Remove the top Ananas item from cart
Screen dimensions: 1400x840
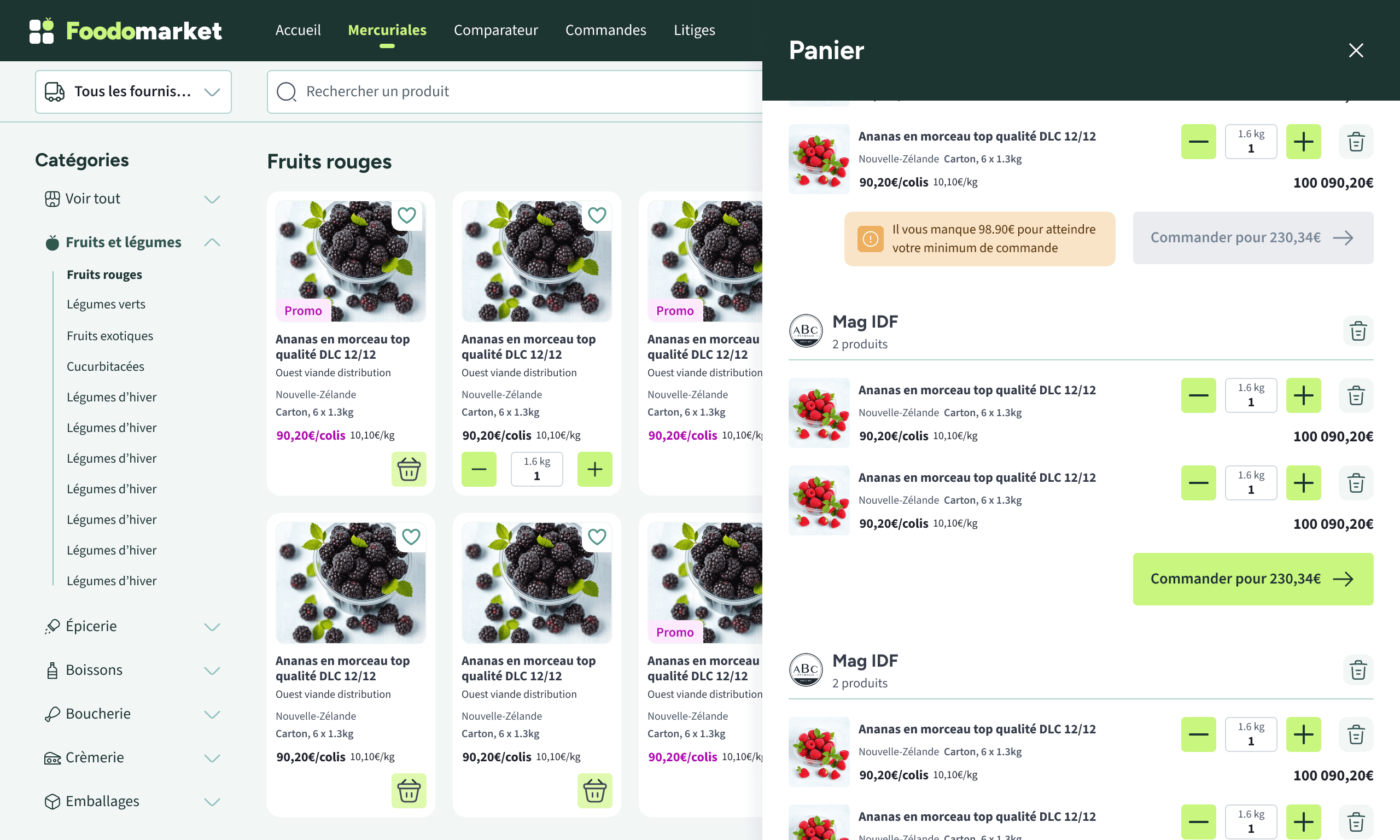1355,142
